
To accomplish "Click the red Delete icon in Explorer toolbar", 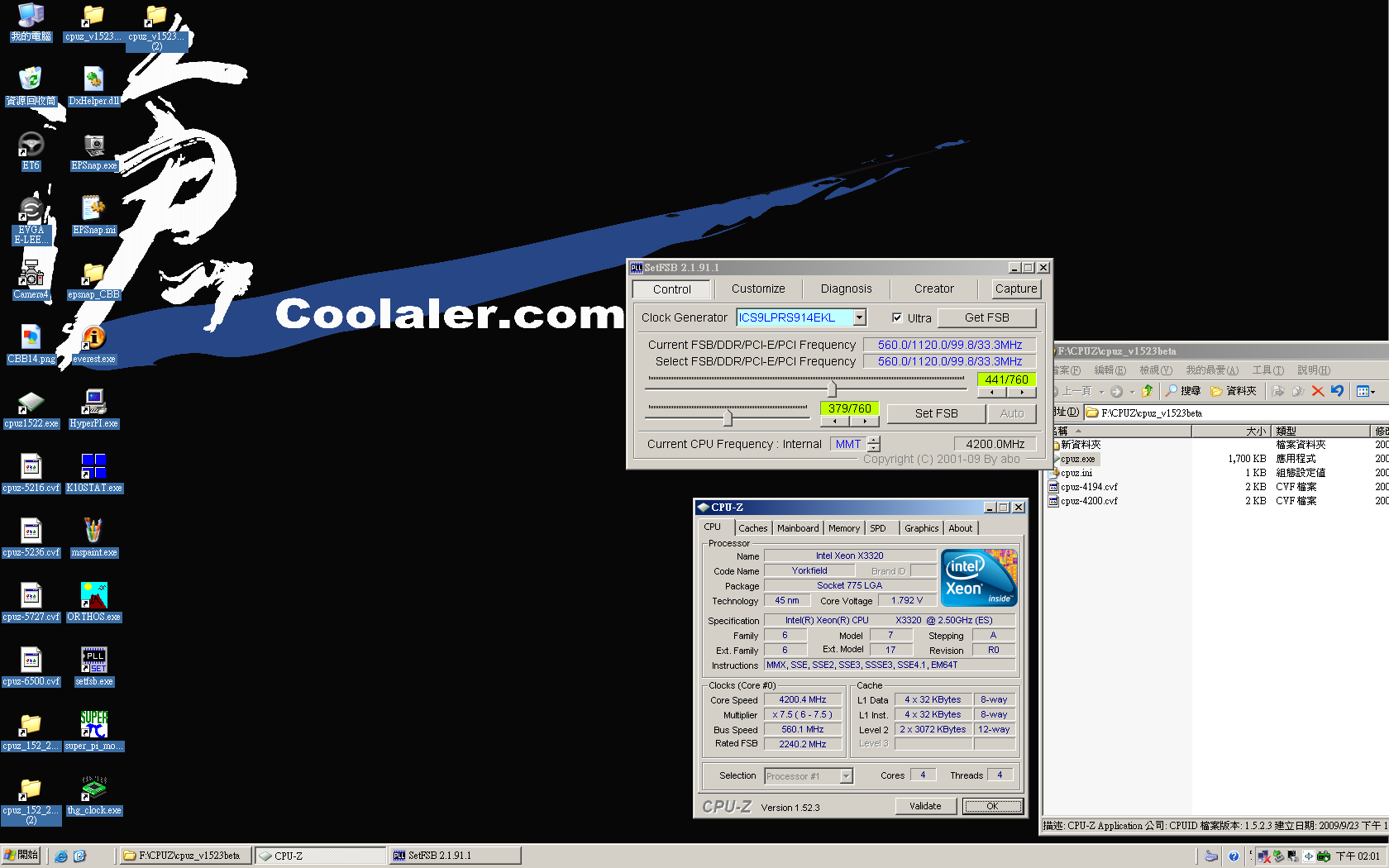I will coord(1318,391).
